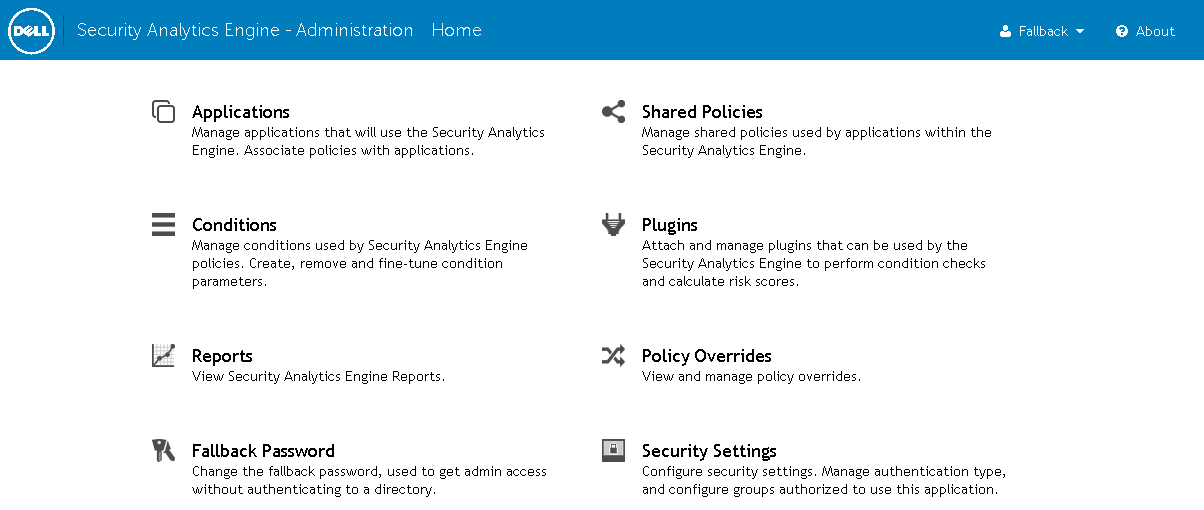
Task: Open the Applications link
Action: coord(241,112)
